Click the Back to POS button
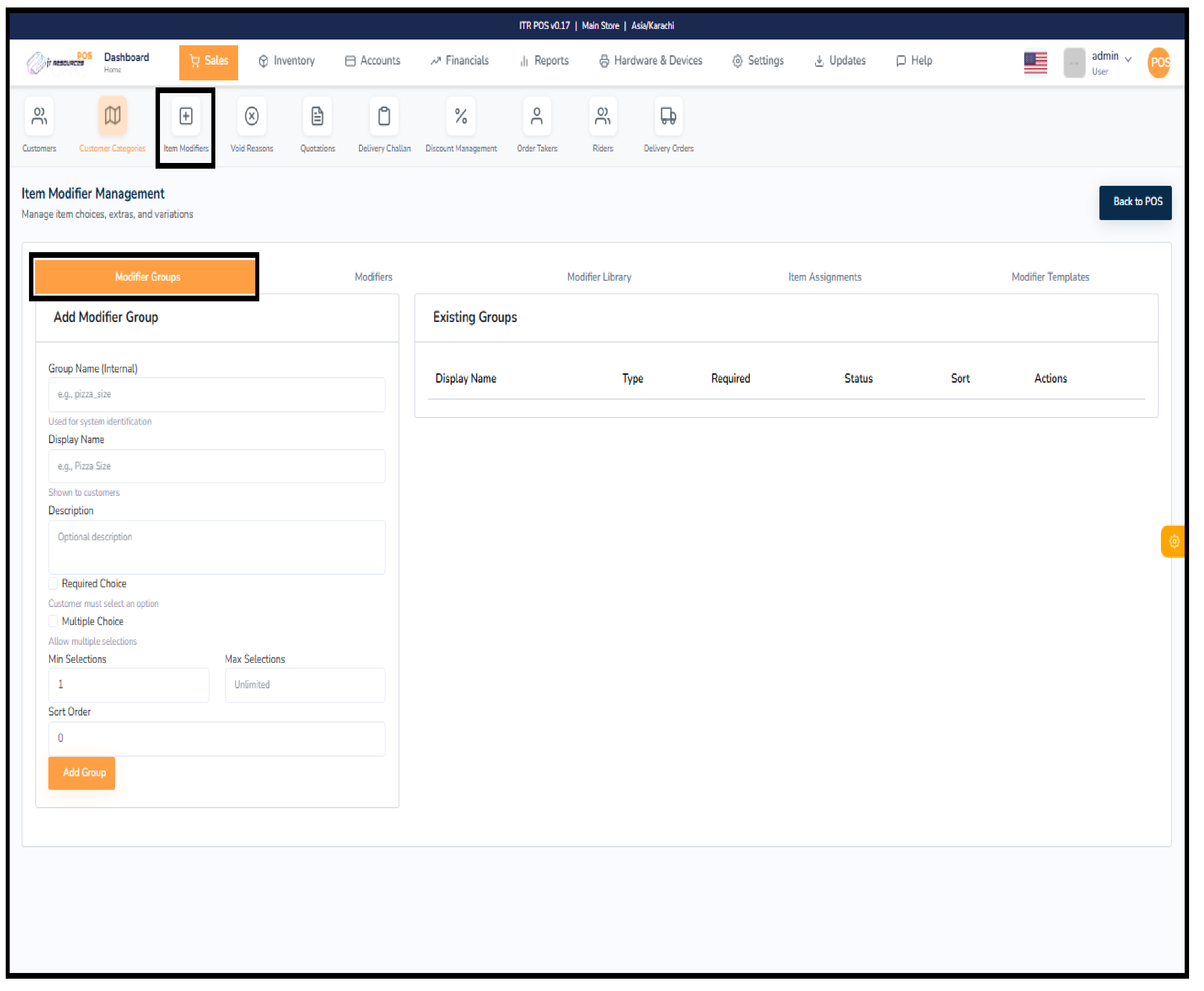Screen dimensions: 1204x991 1135,202
